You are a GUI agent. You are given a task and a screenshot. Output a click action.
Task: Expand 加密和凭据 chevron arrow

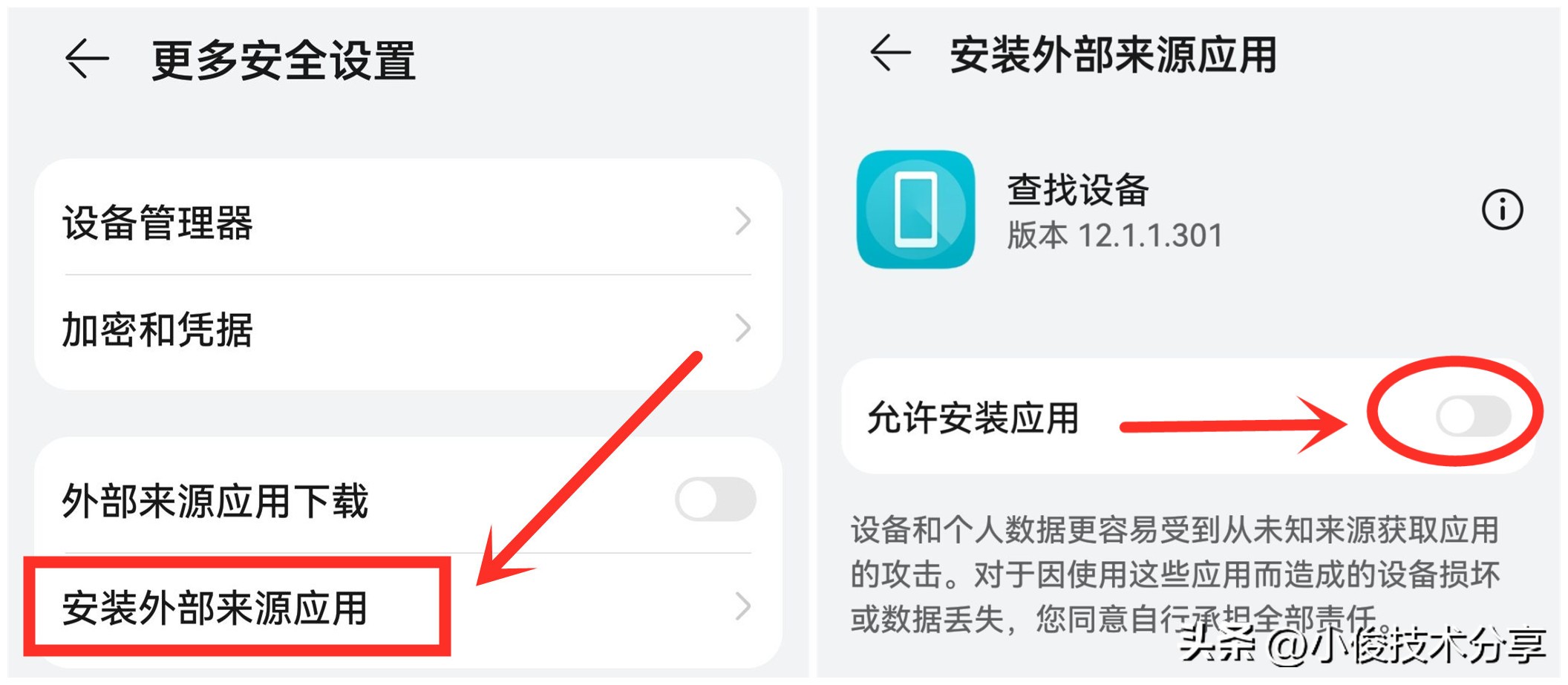coord(742,328)
